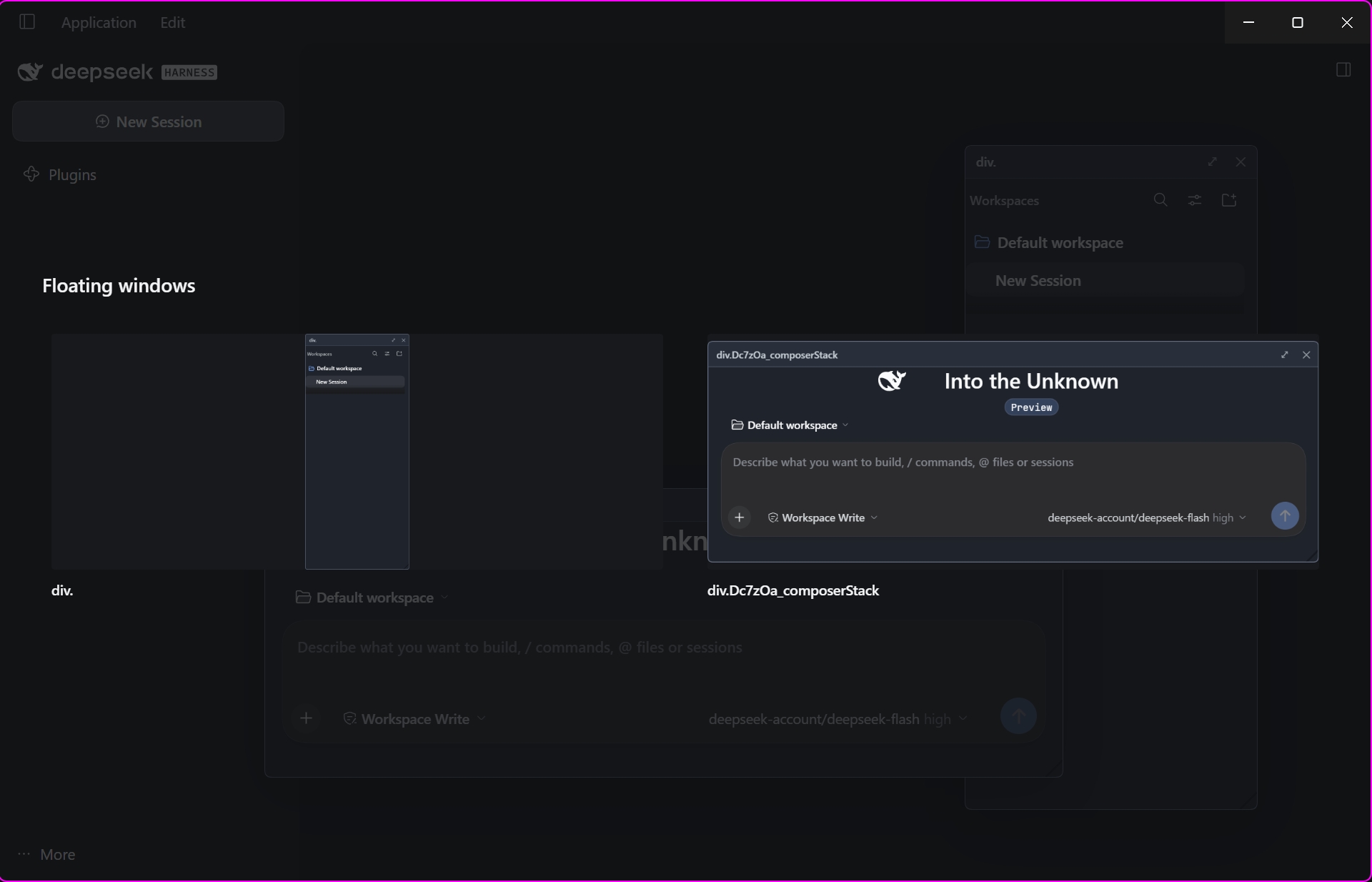Viewport: 1372px width, 882px height.
Task: Click the deepseek whale logo
Action: click(x=30, y=71)
